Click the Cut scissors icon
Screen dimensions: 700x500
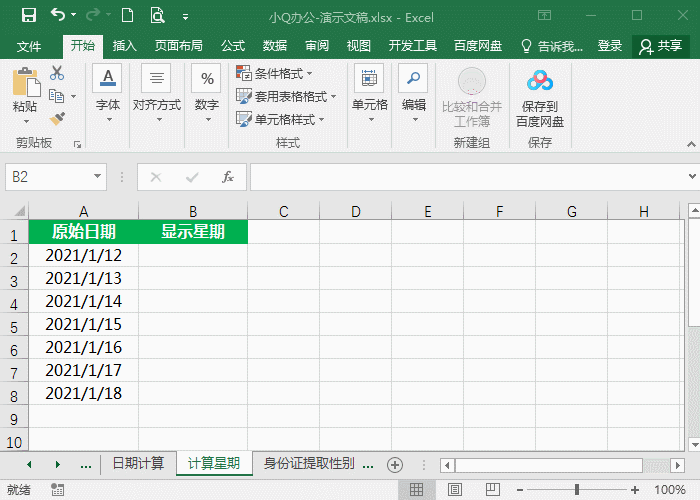57,73
